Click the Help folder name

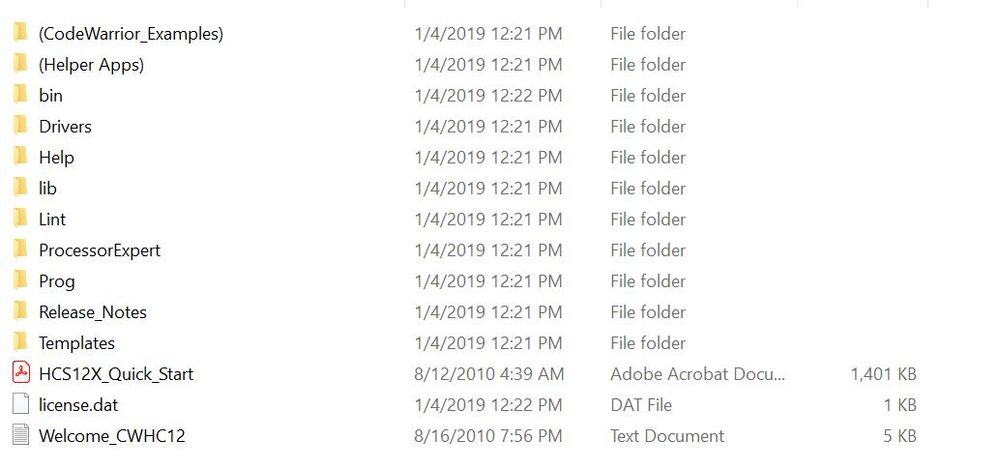pos(56,158)
